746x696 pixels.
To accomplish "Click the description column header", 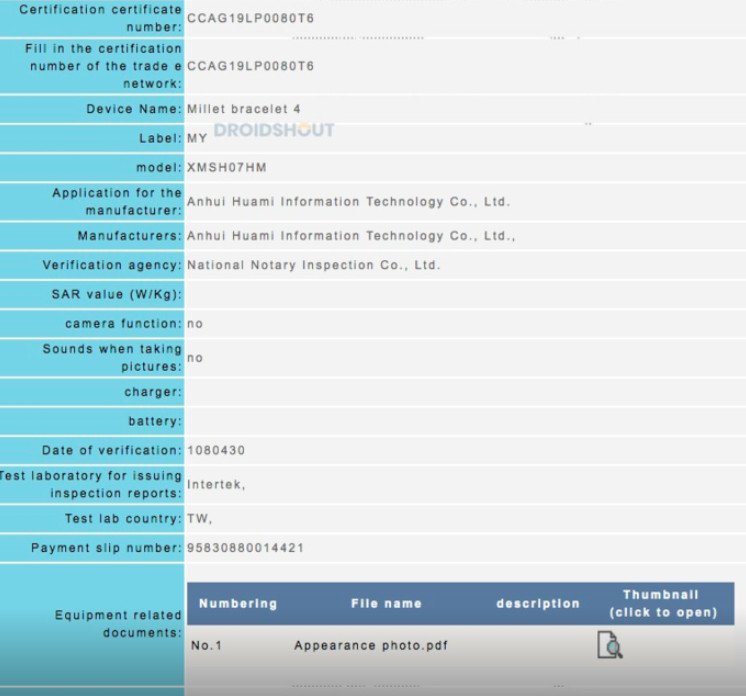I will 538,603.
